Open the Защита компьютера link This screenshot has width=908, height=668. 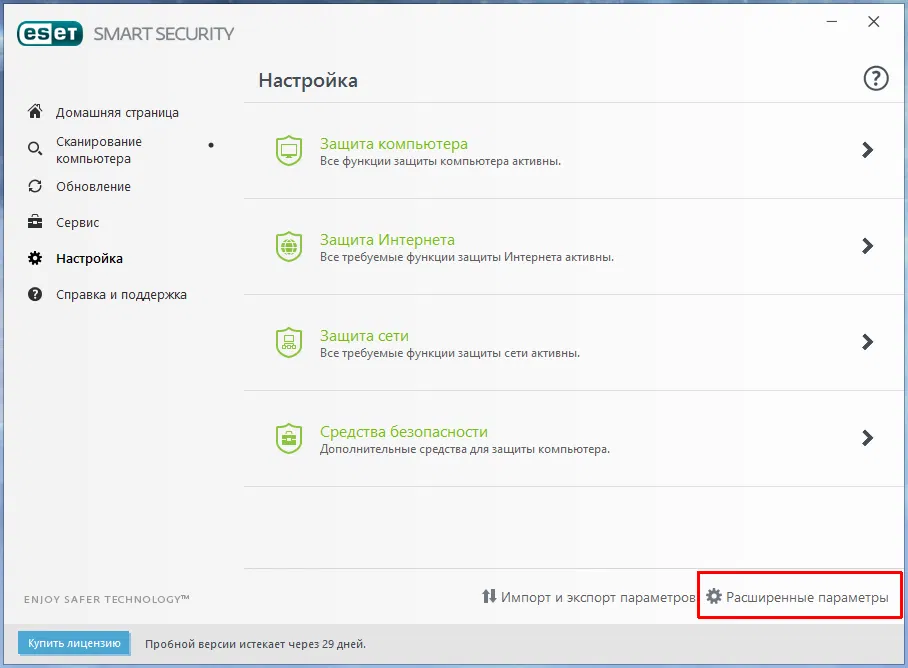[x=394, y=144]
